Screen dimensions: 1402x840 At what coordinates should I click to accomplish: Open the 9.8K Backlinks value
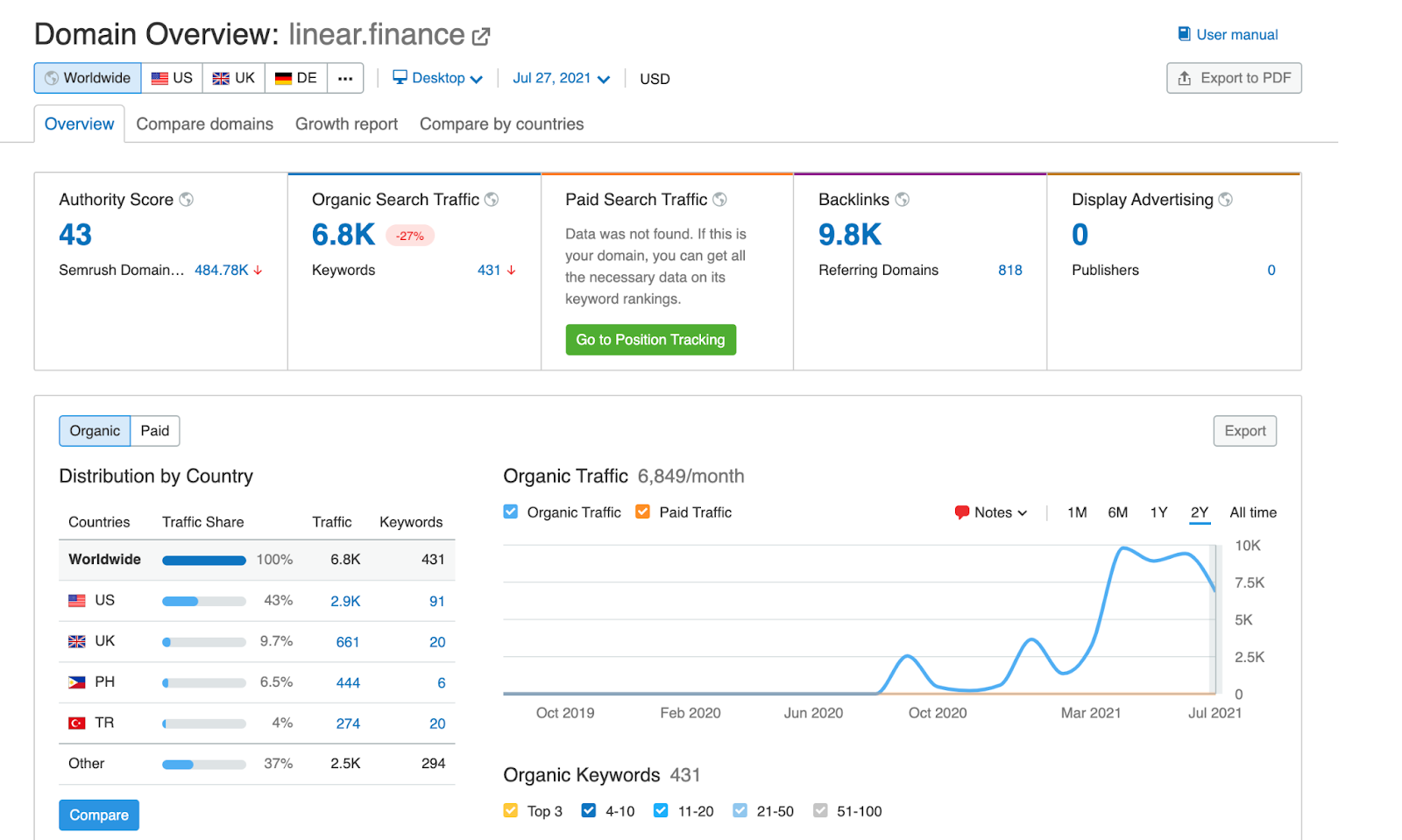click(850, 235)
